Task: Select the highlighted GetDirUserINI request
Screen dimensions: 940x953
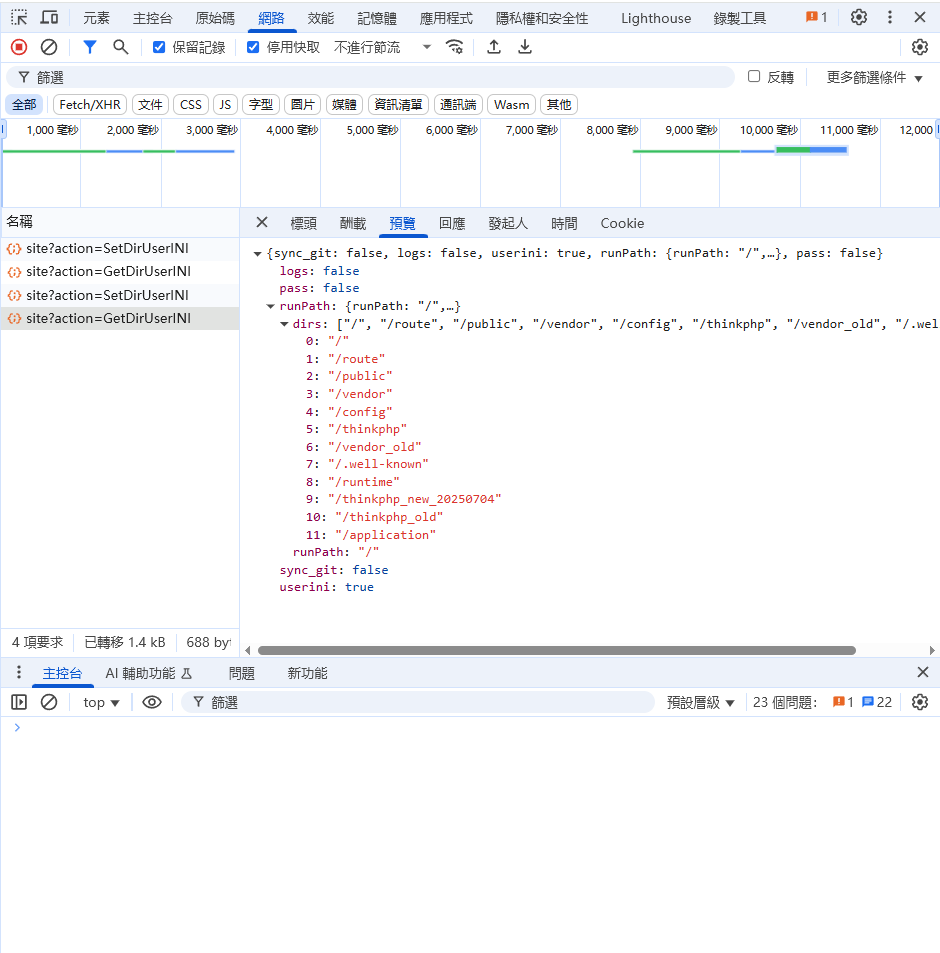Action: click(120, 318)
